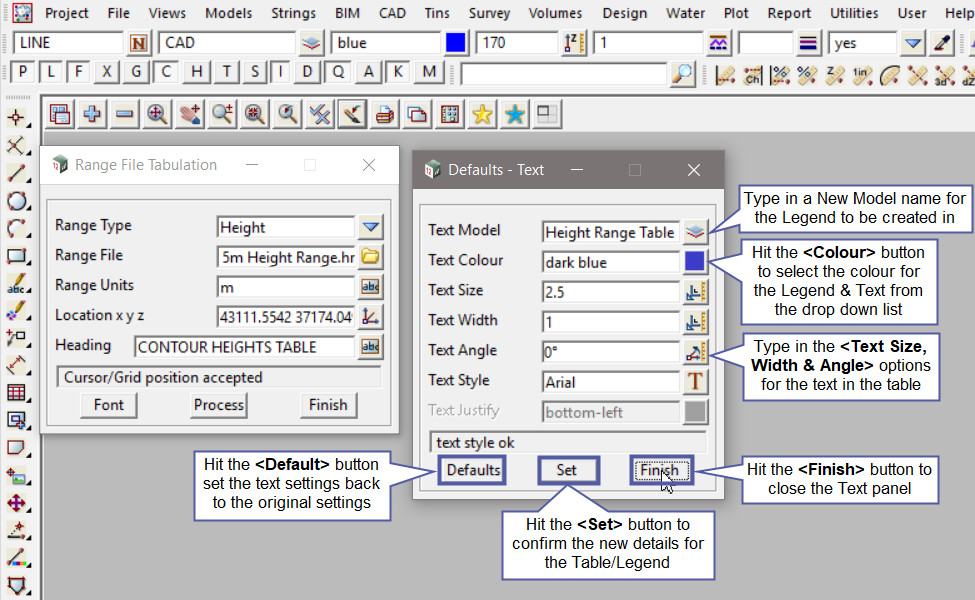Screen dimensions: 975x600
Task: Toggle the 'P' snap button
Action: pos(22,72)
